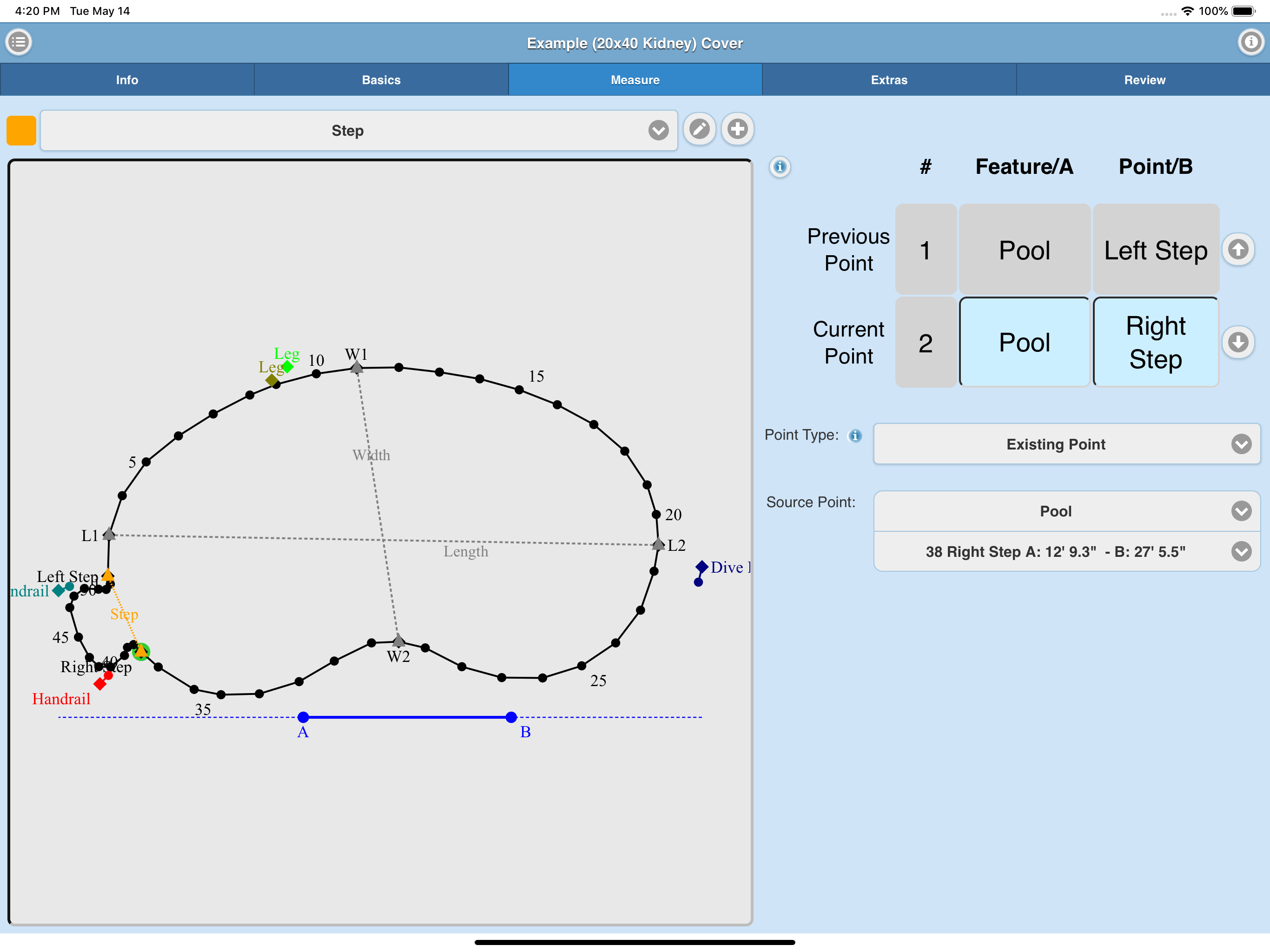The width and height of the screenshot is (1270, 952).
Task: Select the W1 triangle marker on diagram
Action: tap(357, 368)
